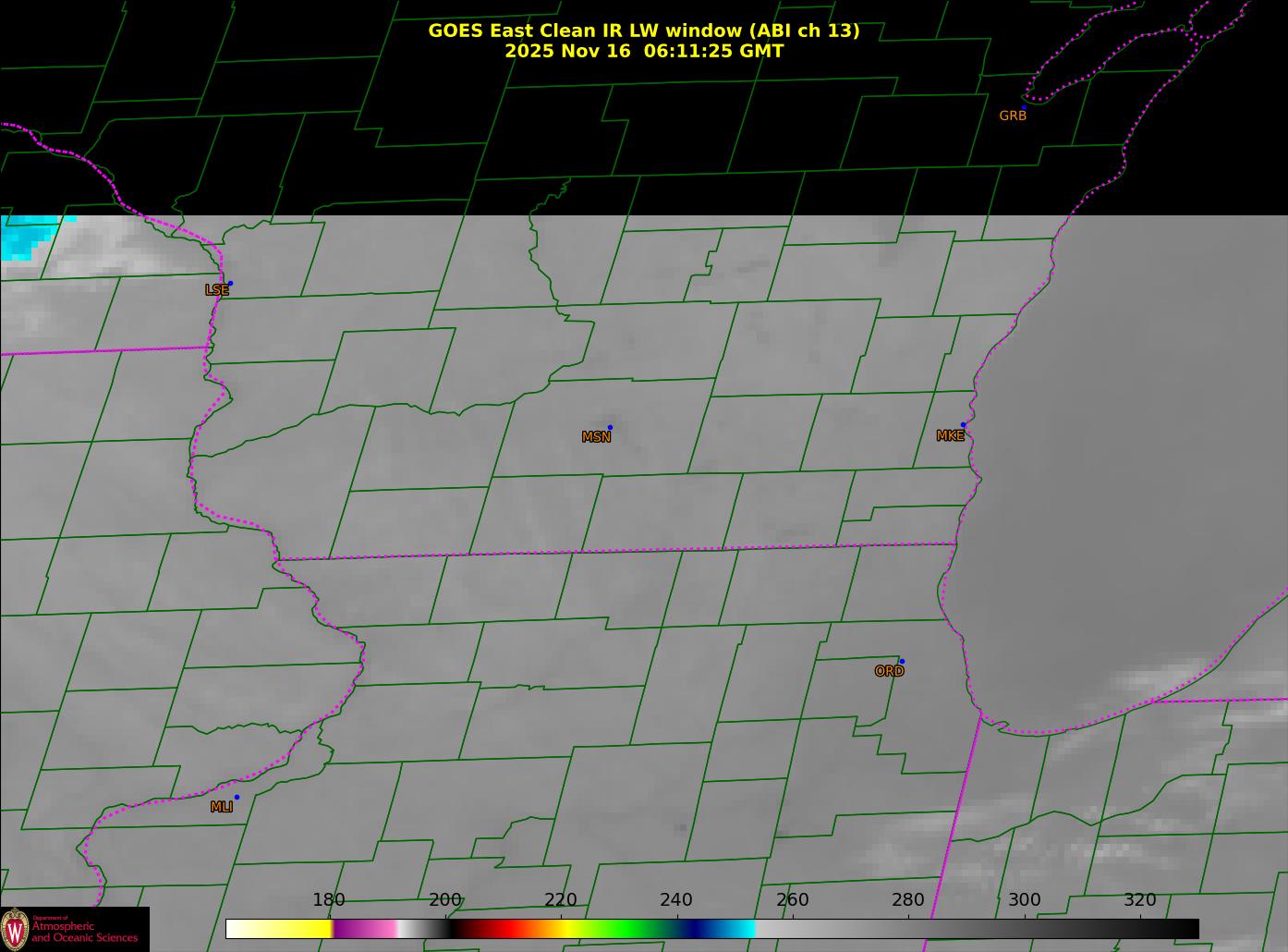Click the 200 value on the color scale
This screenshot has height=952, width=1288.
445,900
